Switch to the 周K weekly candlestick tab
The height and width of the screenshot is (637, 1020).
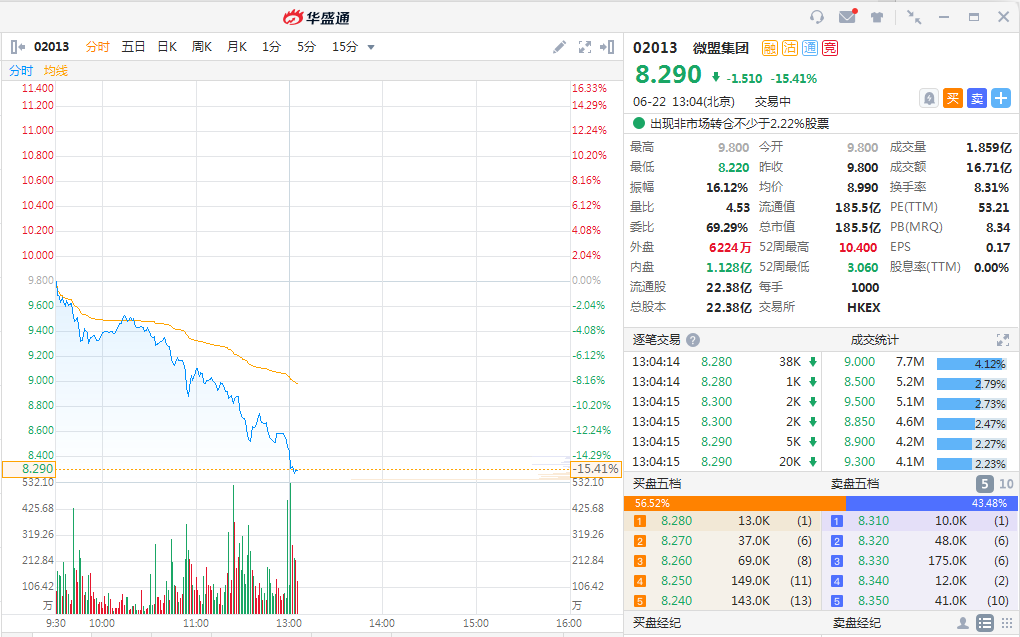(202, 47)
